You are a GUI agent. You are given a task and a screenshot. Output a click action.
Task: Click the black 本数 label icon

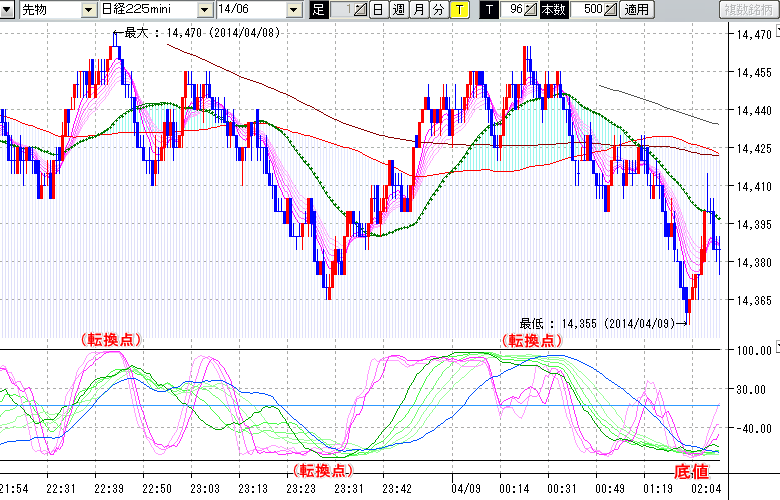click(553, 10)
